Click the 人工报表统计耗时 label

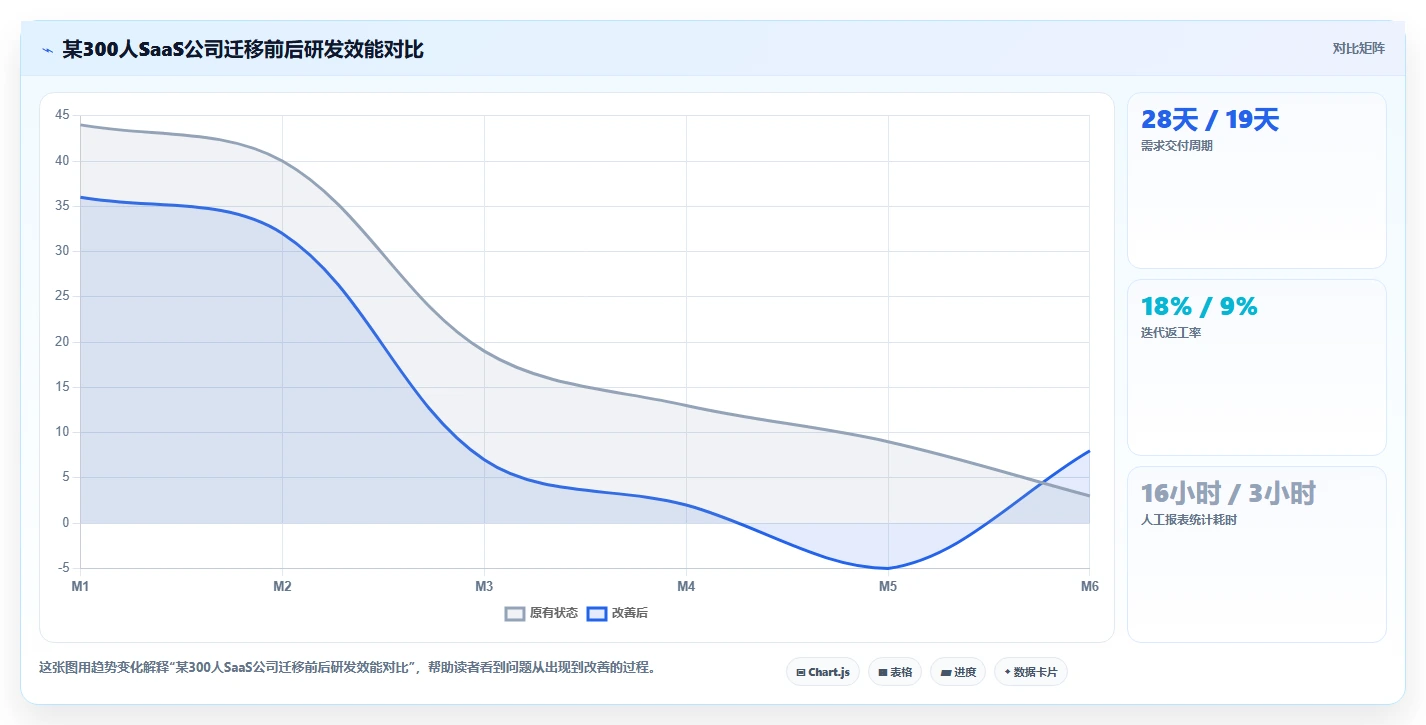click(1189, 520)
